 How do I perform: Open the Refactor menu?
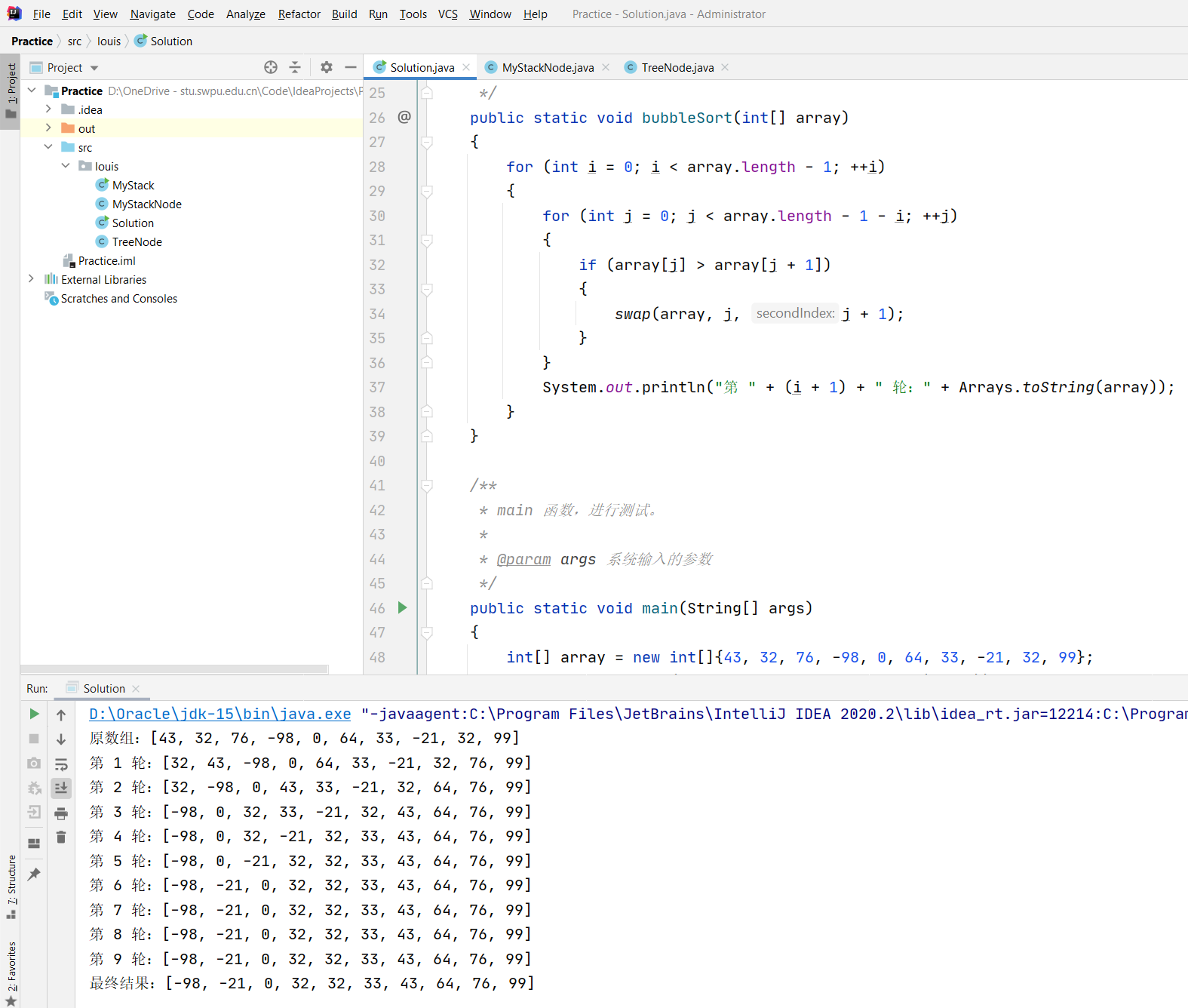tap(299, 14)
